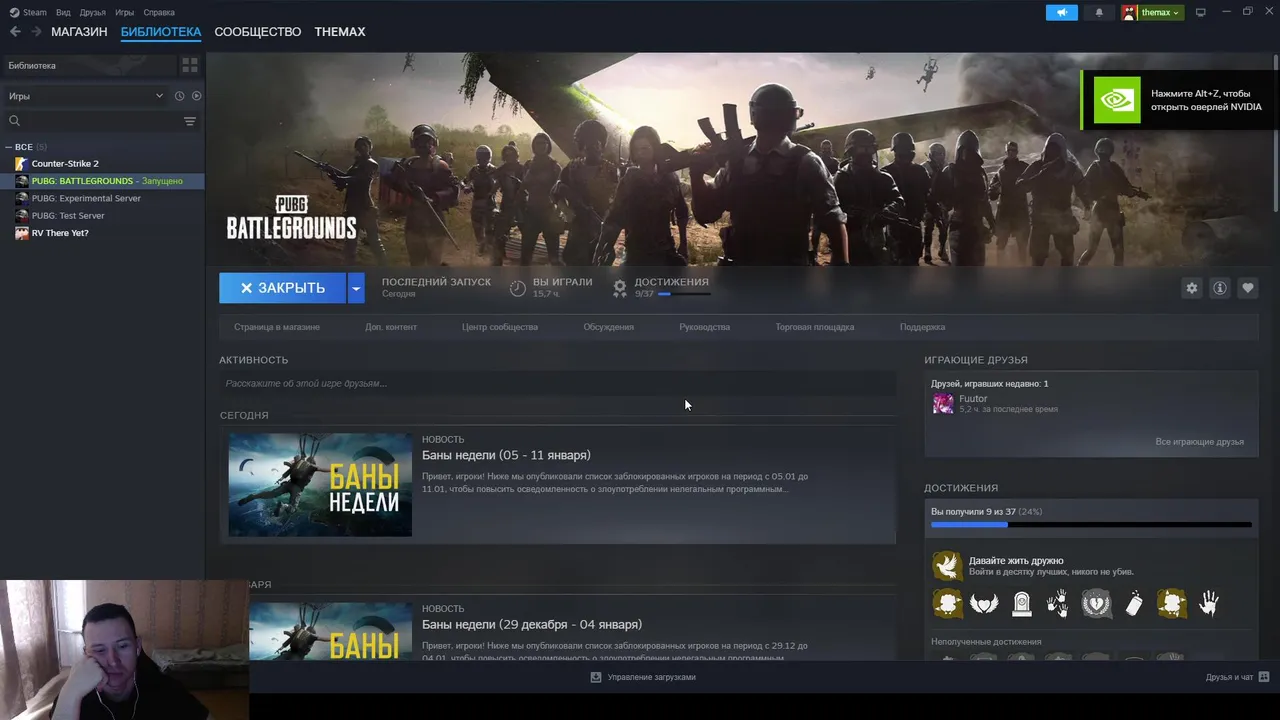
Task: Click the recent activity clock icon
Action: point(180,96)
